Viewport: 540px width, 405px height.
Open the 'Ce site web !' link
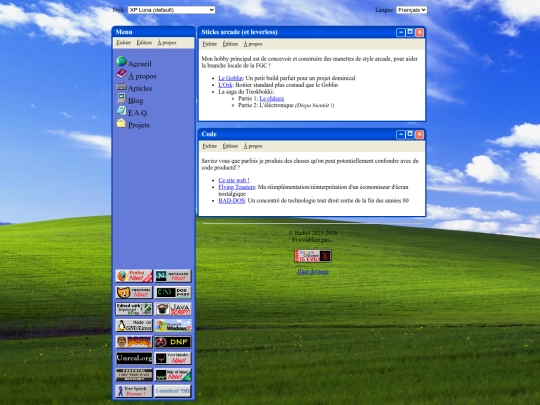point(234,180)
